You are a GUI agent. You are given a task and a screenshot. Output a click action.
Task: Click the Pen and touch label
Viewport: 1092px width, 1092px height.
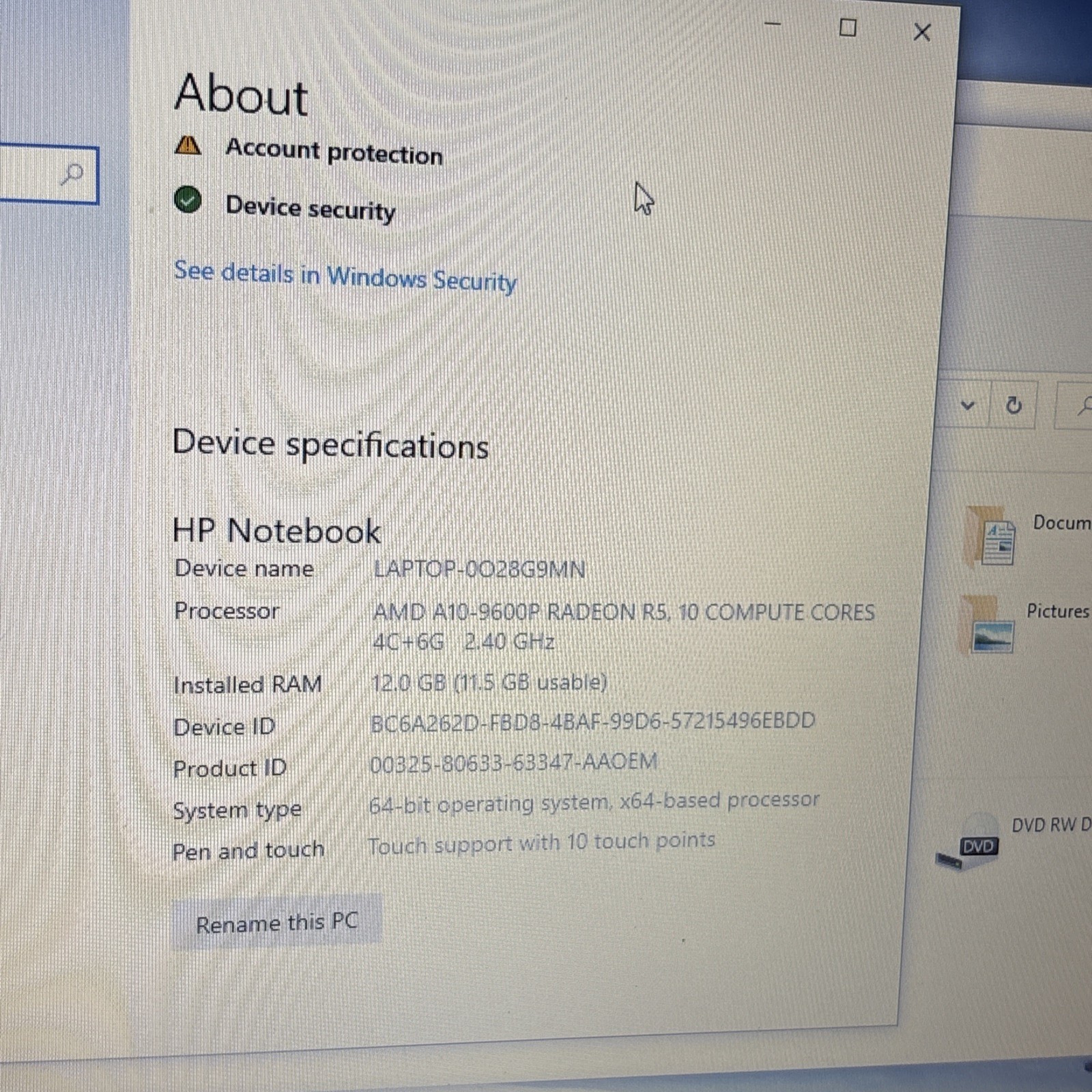pos(248,851)
